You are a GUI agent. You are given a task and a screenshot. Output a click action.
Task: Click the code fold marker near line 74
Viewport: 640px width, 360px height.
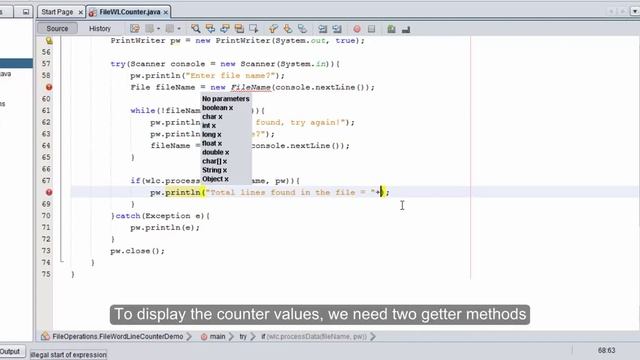pyautogui.click(x=62, y=260)
